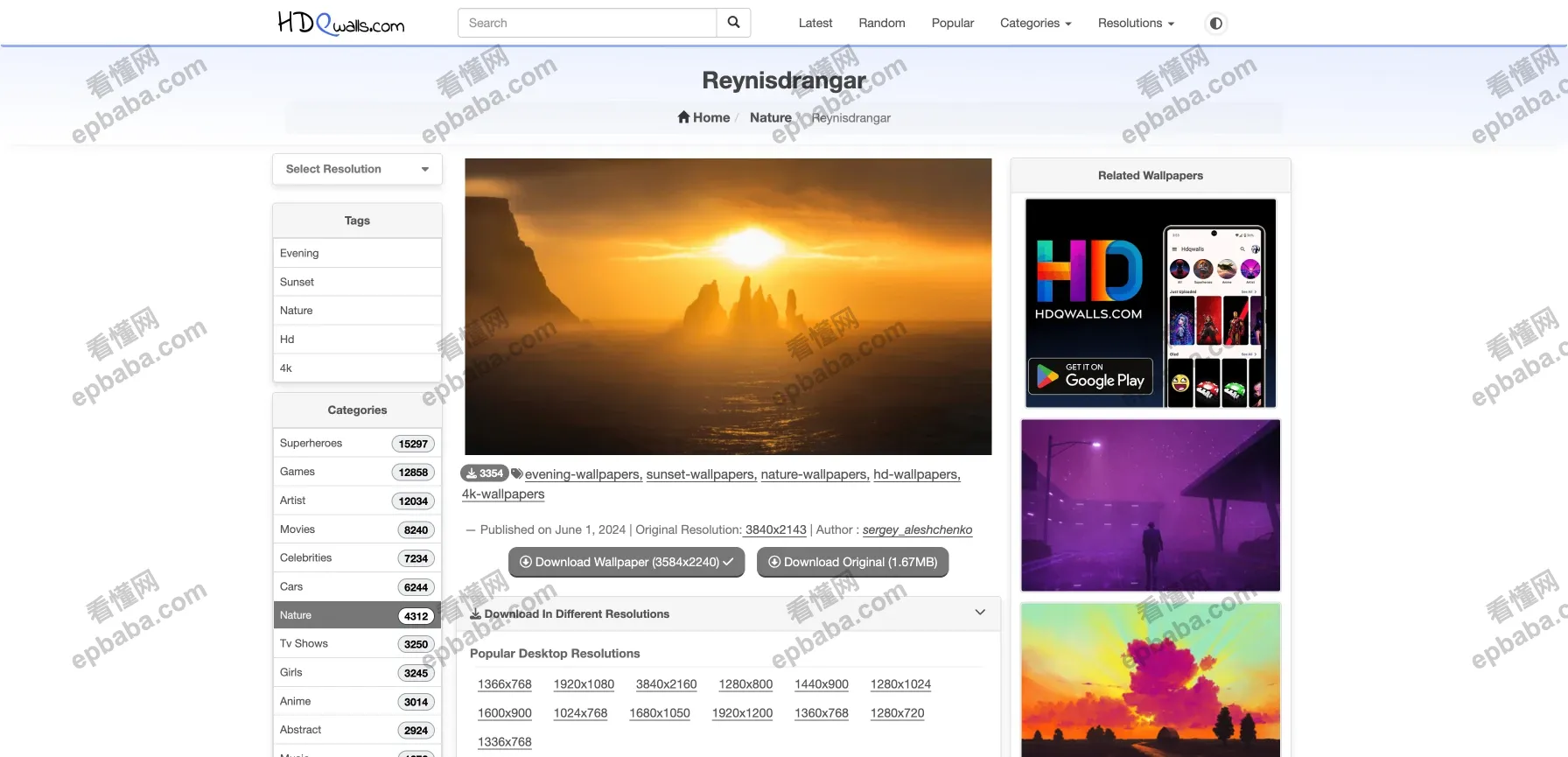Viewport: 1568px width, 757px height.
Task: Click the download count badge 3354
Action: tap(485, 473)
